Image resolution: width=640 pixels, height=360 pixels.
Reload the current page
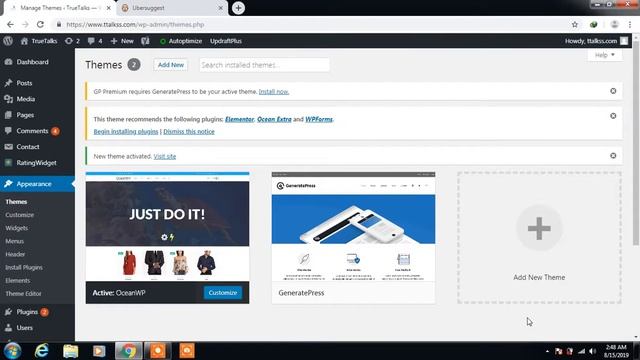click(40, 24)
